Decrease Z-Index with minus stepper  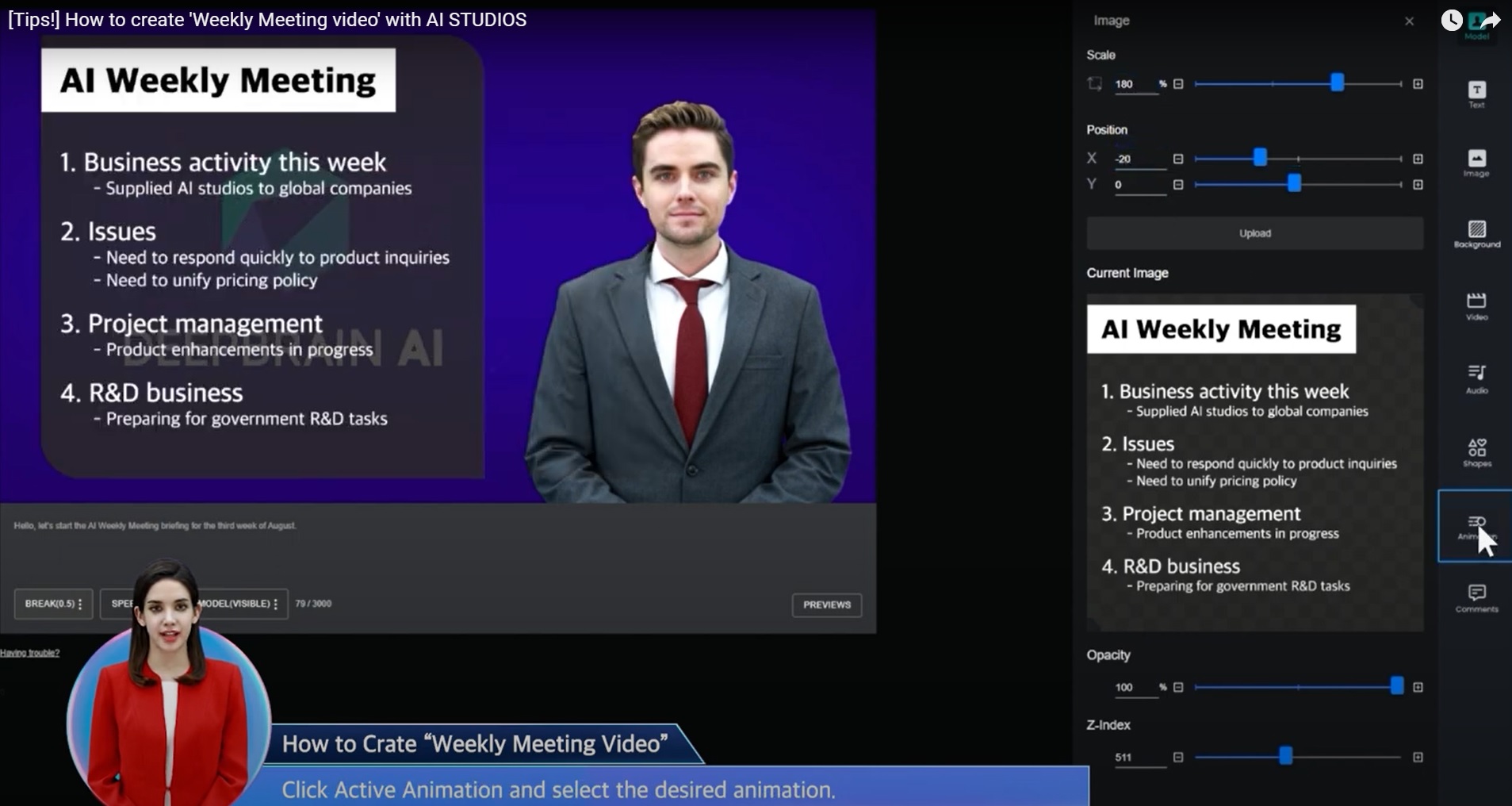coord(1178,757)
